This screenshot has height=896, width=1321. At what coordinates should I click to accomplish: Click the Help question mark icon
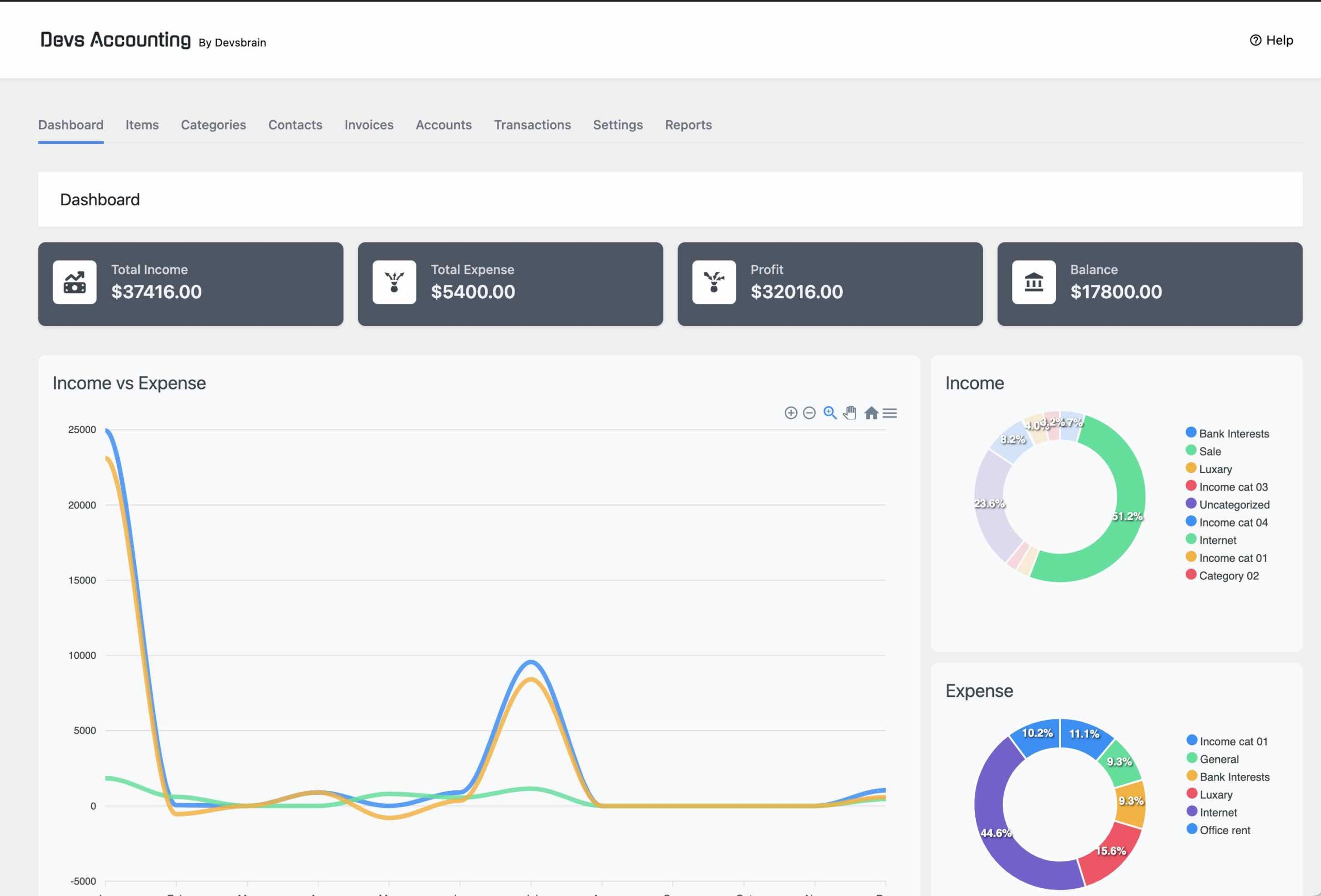point(1255,40)
